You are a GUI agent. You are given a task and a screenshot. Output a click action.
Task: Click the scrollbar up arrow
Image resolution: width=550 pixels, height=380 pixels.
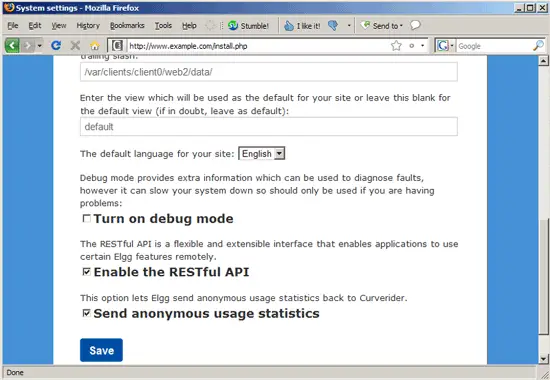543,61
